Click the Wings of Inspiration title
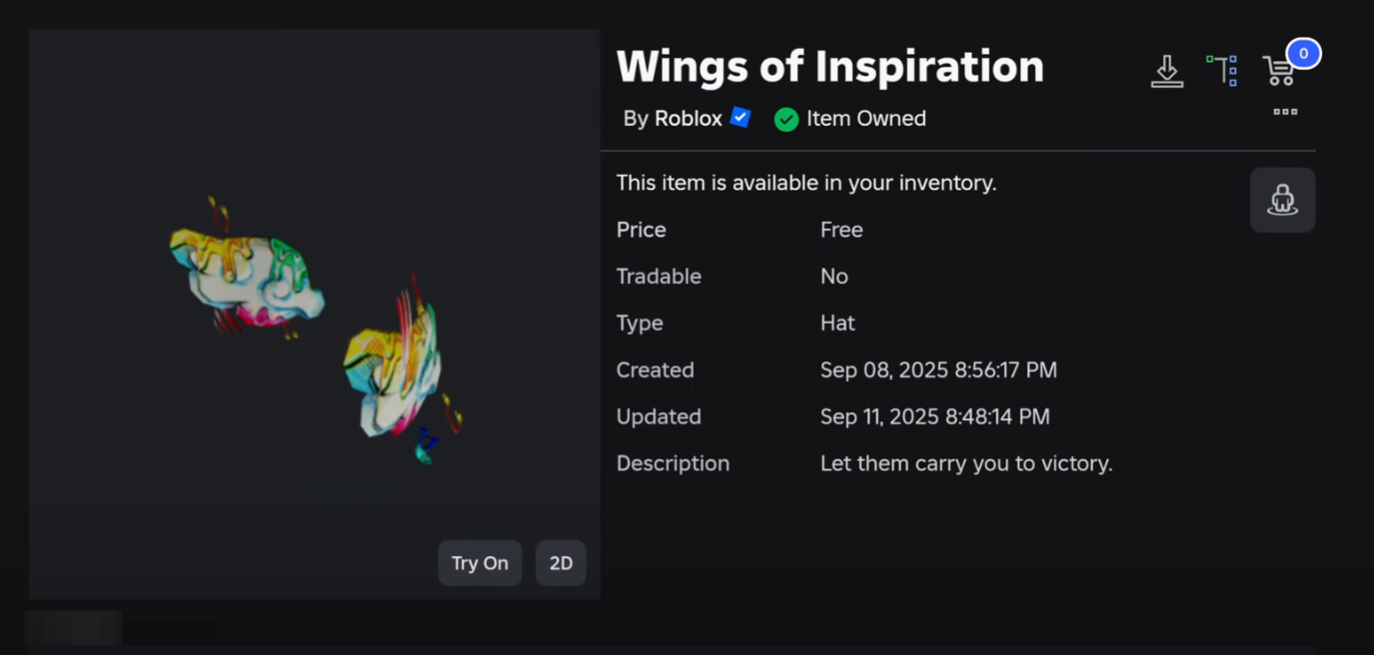 [x=829, y=66]
